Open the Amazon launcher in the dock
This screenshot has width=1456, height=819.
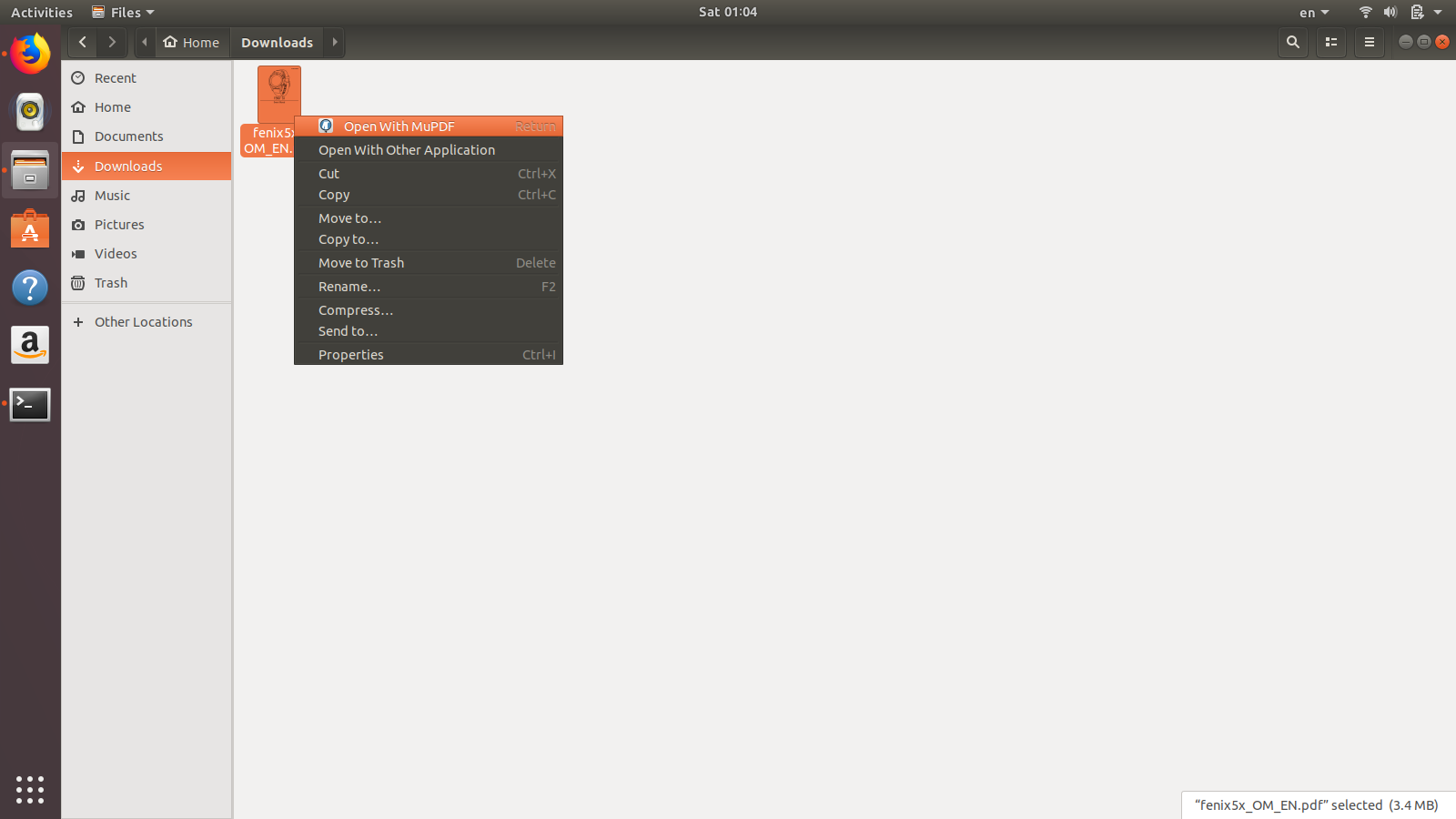[30, 345]
